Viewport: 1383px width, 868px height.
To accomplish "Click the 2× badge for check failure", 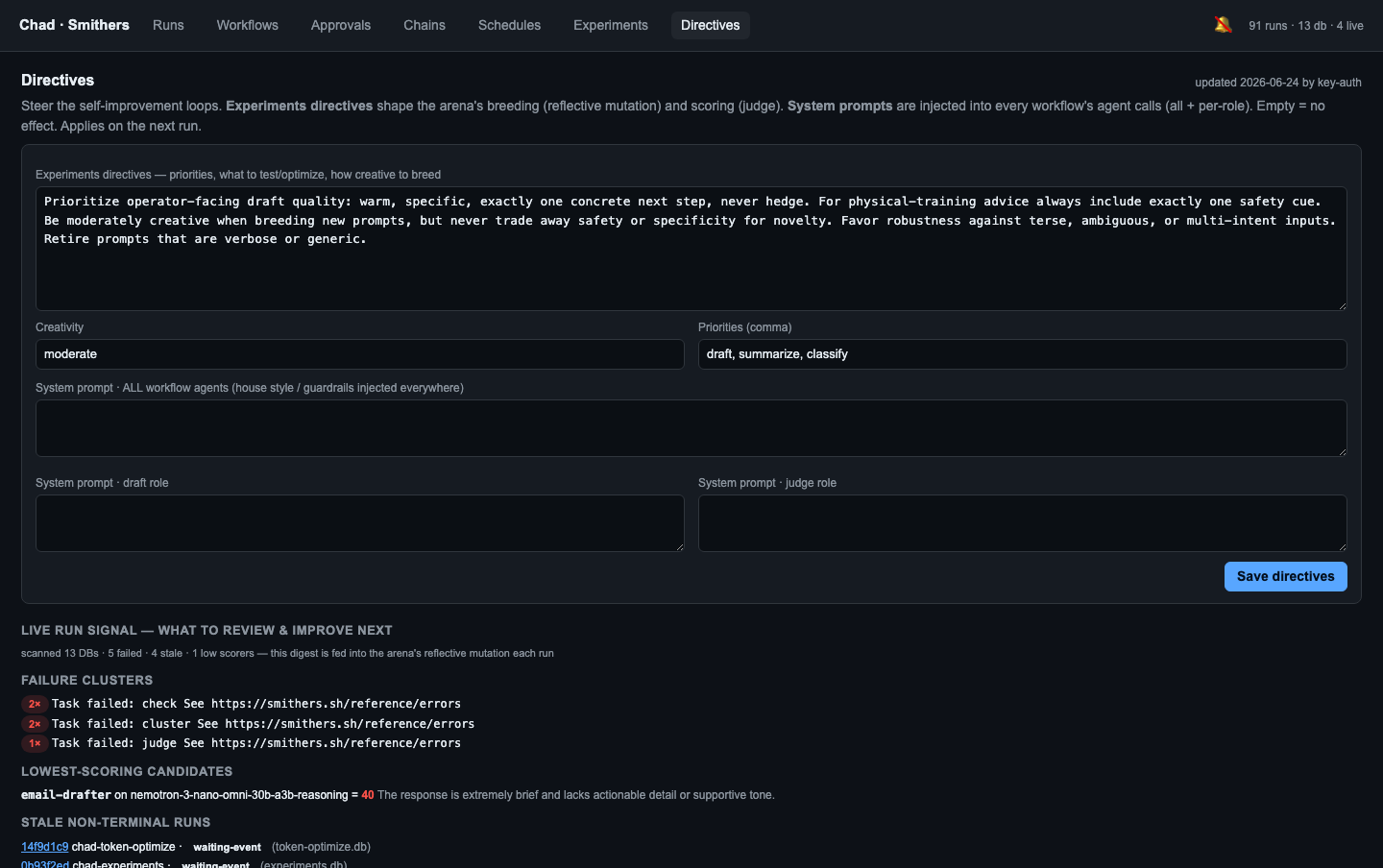I will click(x=35, y=704).
